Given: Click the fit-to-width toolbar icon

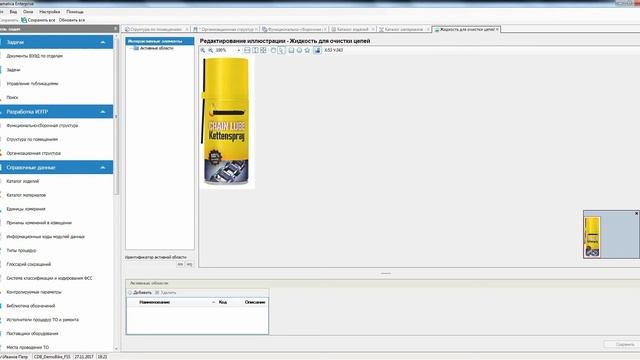Looking at the screenshot, I should point(247,50).
